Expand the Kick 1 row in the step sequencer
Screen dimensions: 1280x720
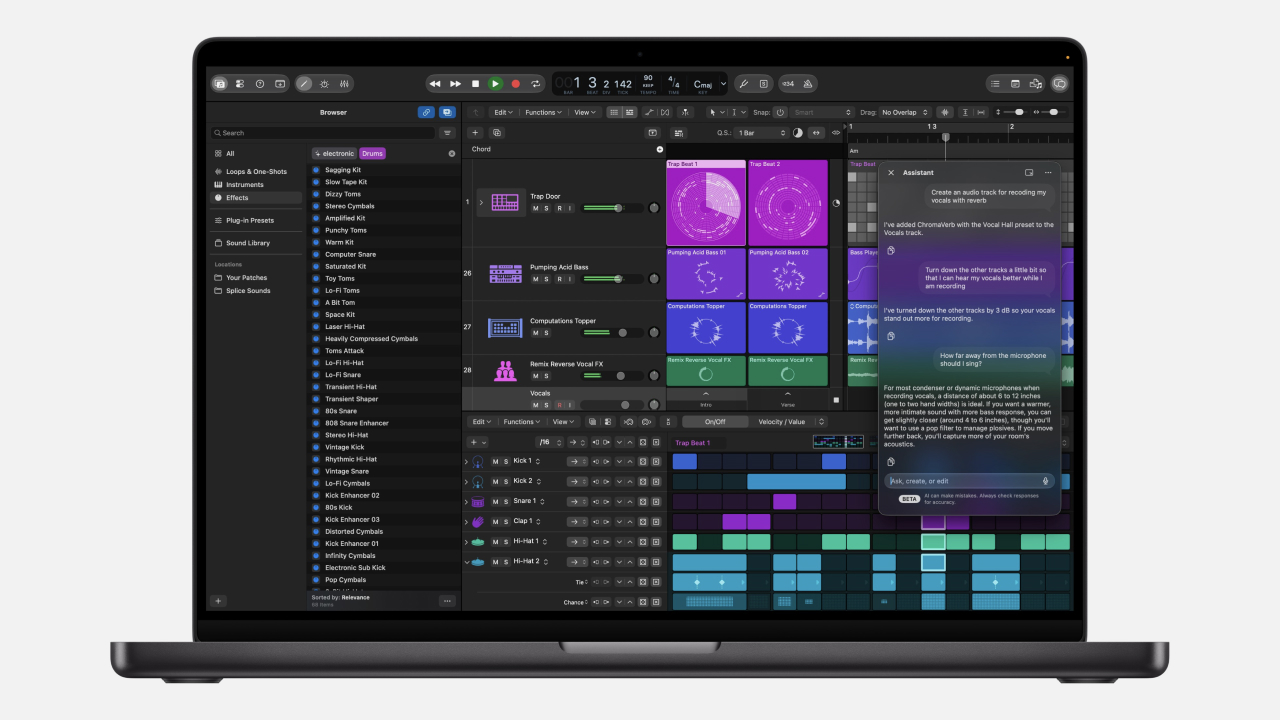(466, 461)
